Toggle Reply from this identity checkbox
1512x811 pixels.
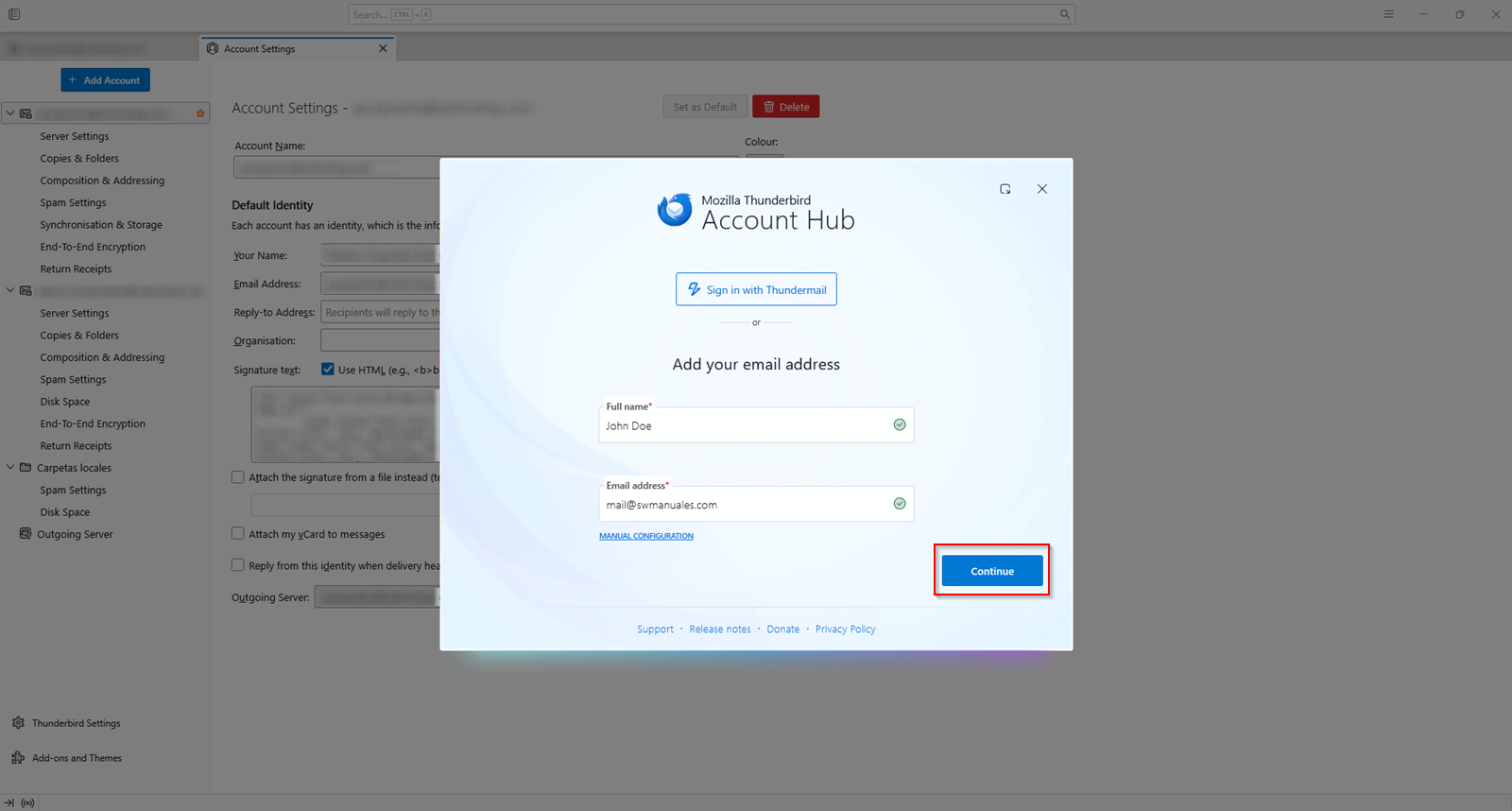coord(238,565)
